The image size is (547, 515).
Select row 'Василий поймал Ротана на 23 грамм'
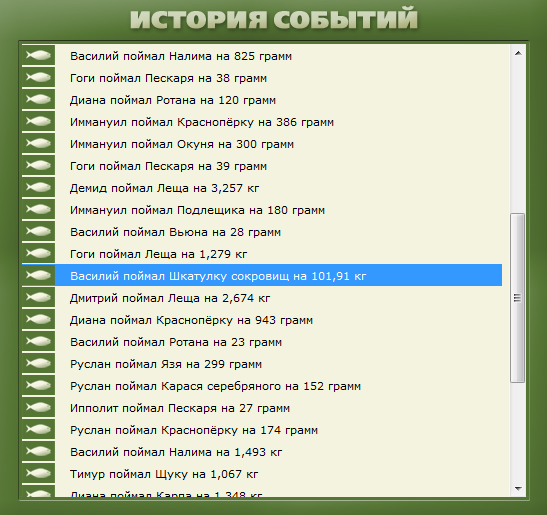point(262,341)
